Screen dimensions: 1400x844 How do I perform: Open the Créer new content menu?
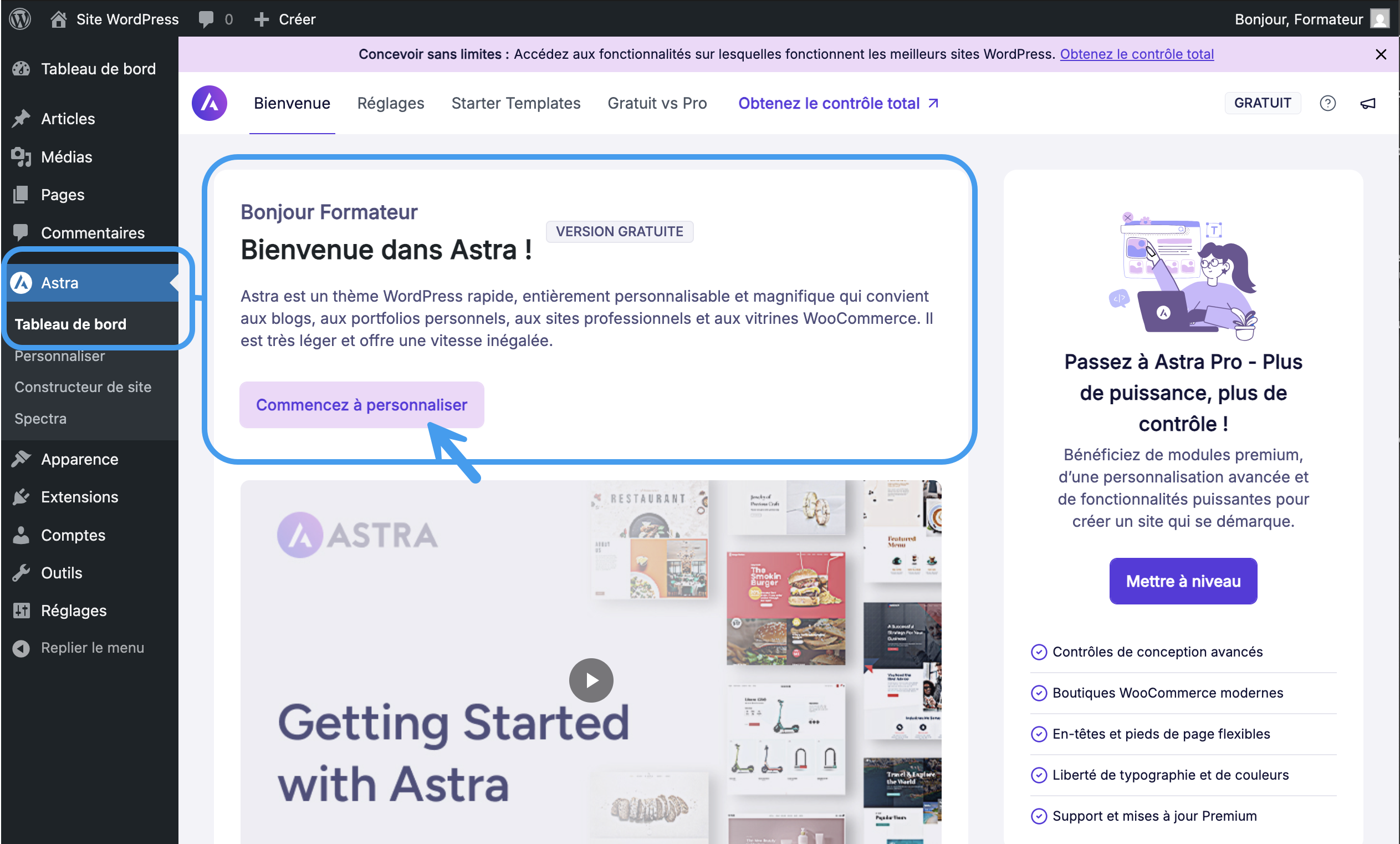click(x=285, y=19)
